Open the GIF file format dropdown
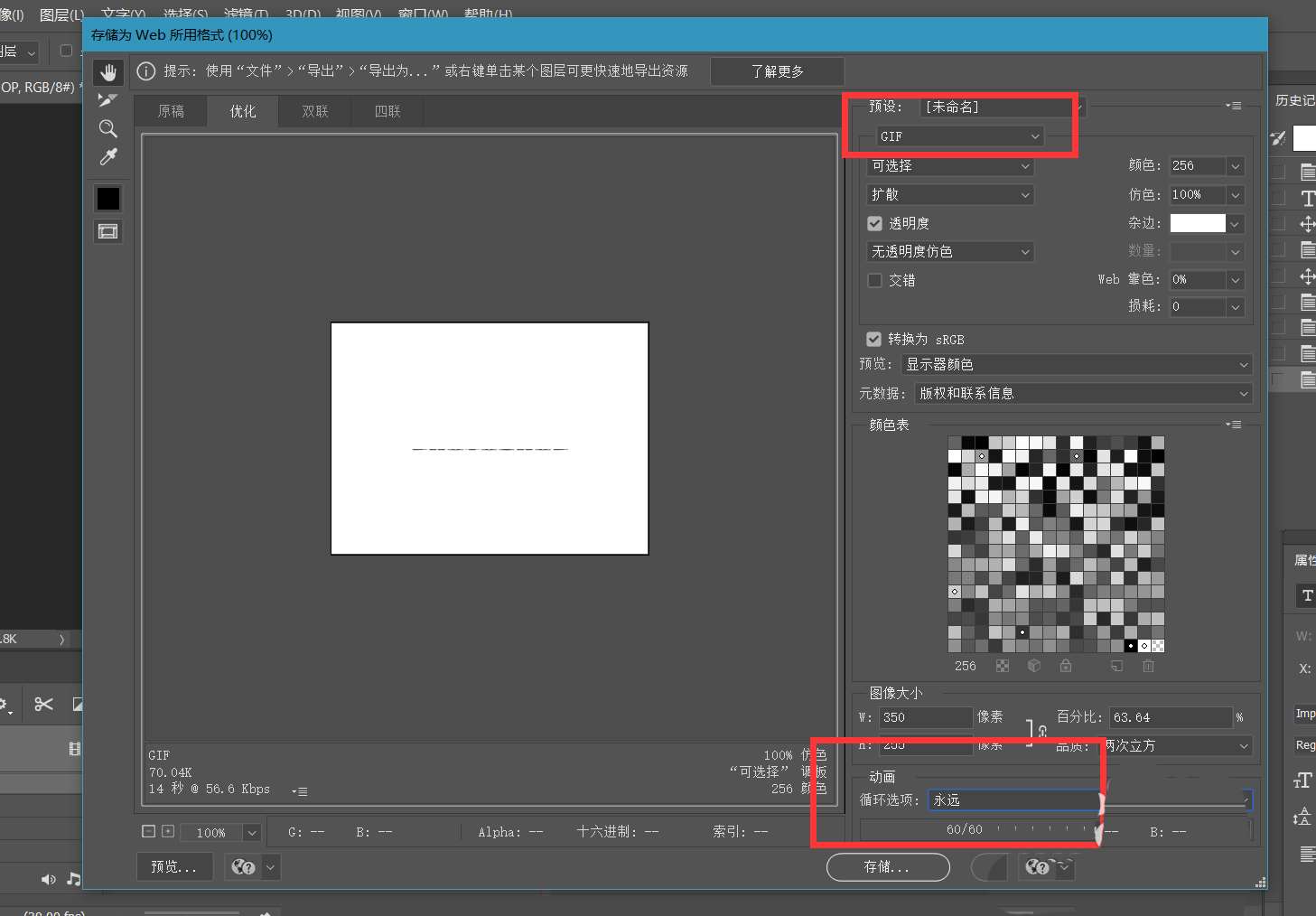The height and width of the screenshot is (916, 1316). (x=959, y=136)
